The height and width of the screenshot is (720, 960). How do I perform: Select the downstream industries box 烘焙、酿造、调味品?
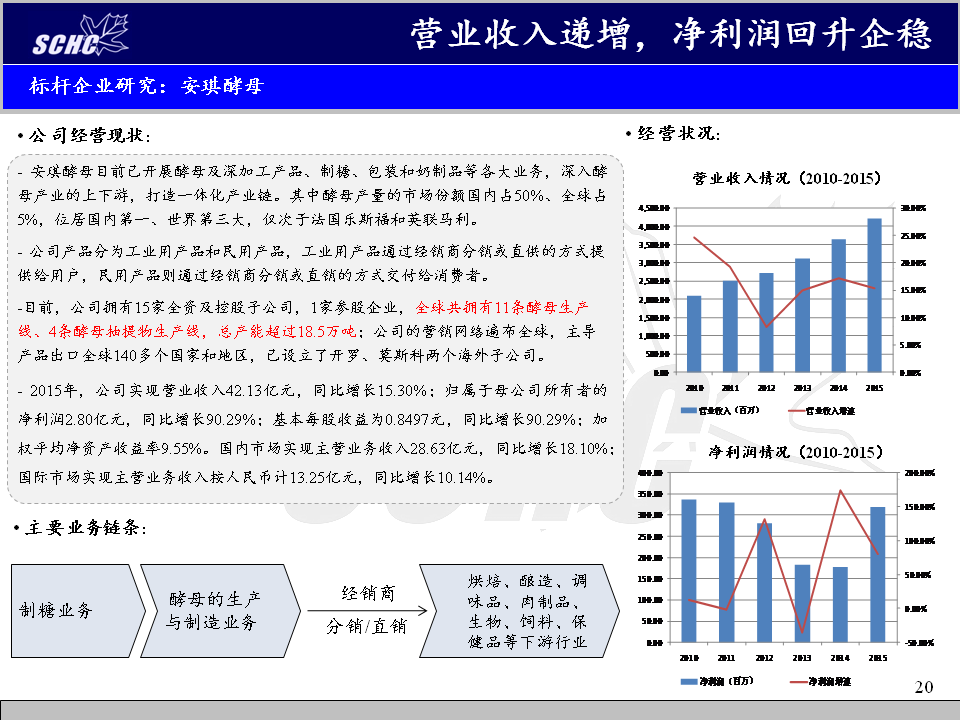525,610
